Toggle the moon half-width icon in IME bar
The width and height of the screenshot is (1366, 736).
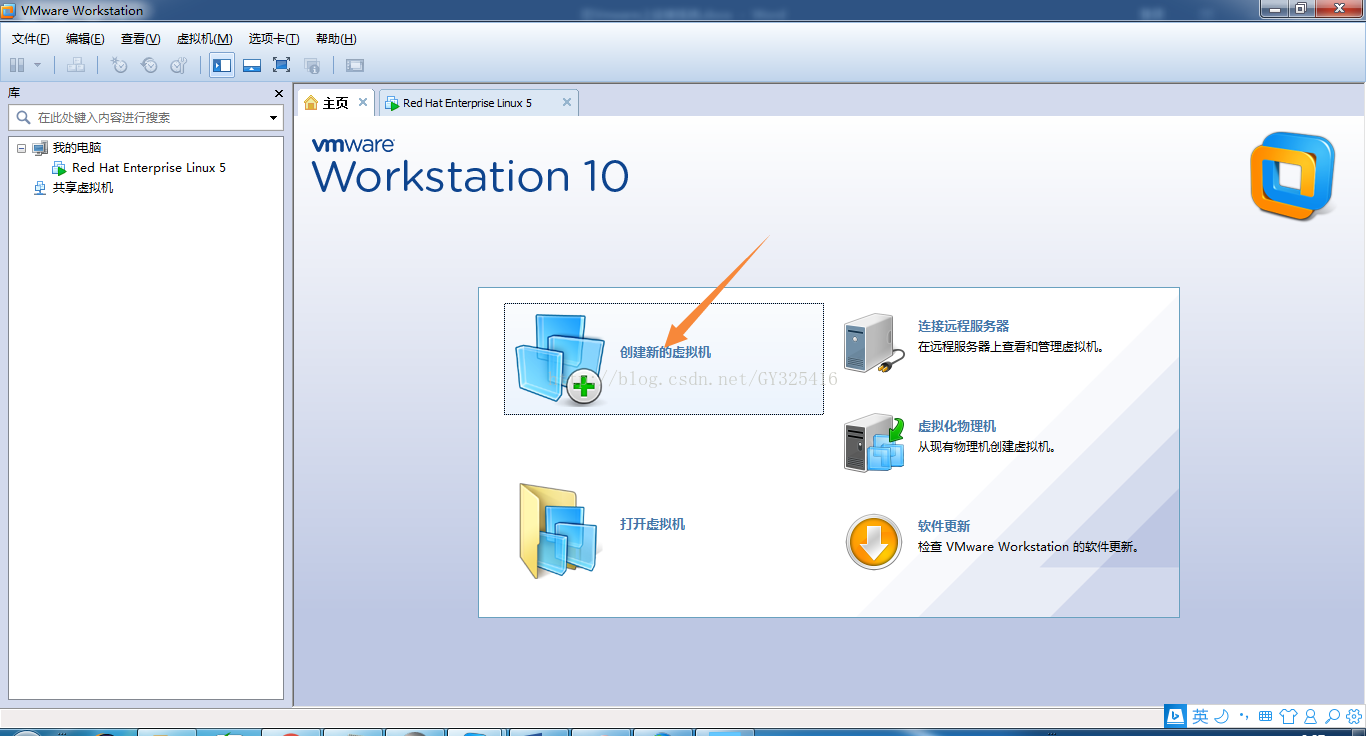[1222, 716]
